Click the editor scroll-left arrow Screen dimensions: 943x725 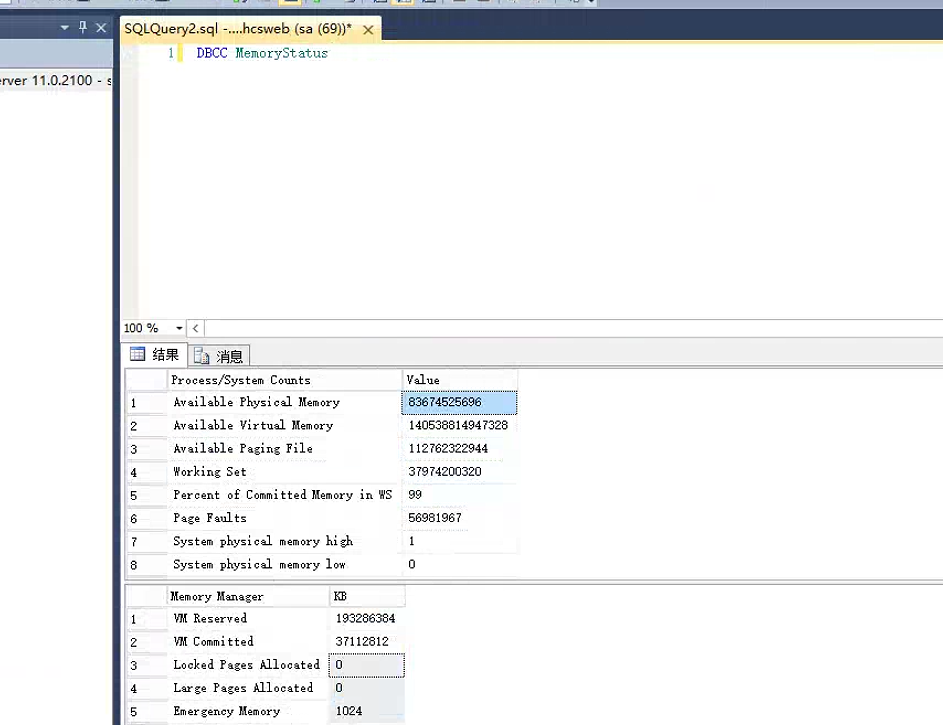pyautogui.click(x=195, y=328)
